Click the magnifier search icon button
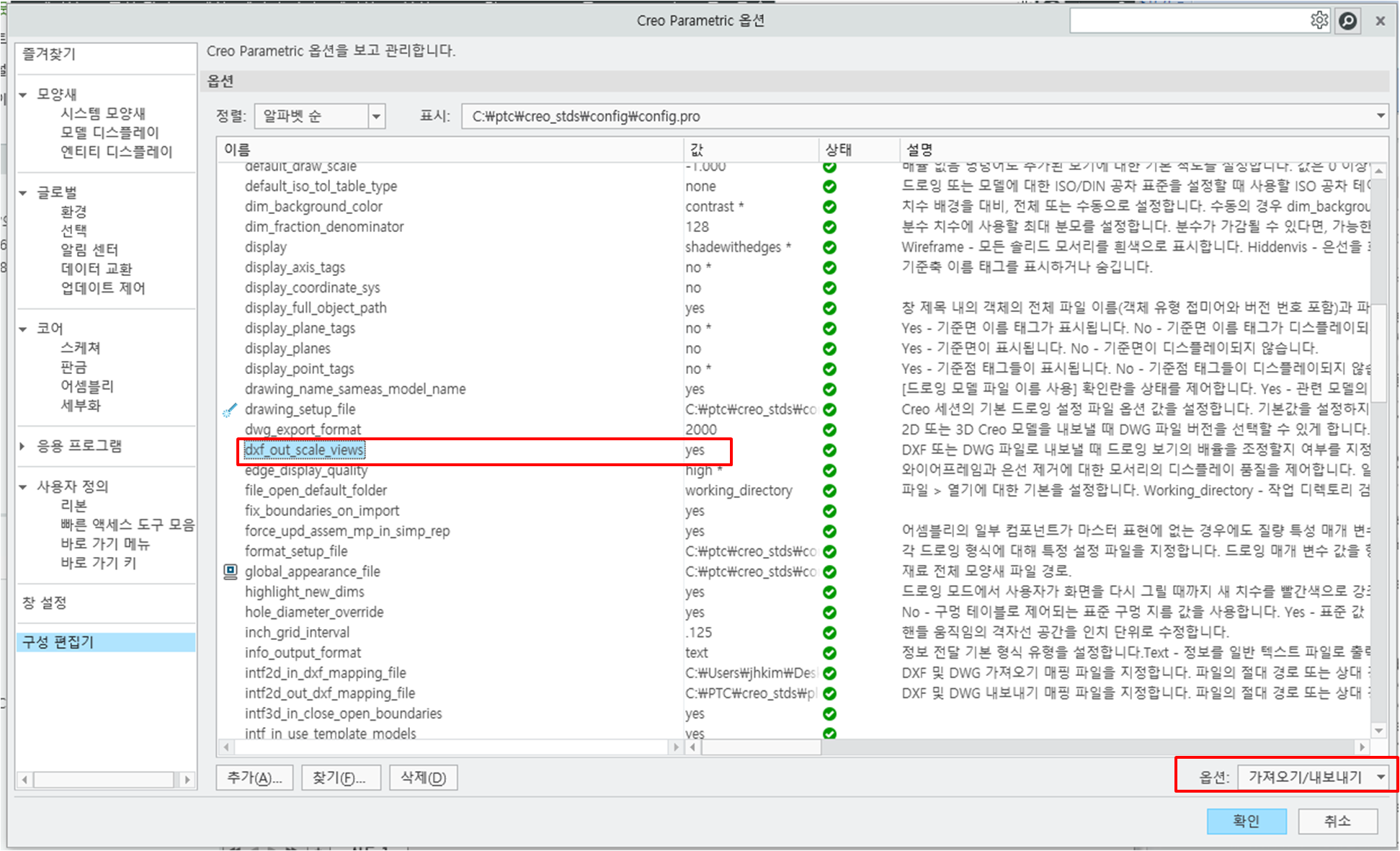Image resolution: width=1400 pixels, height=851 pixels. pyautogui.click(x=1347, y=21)
